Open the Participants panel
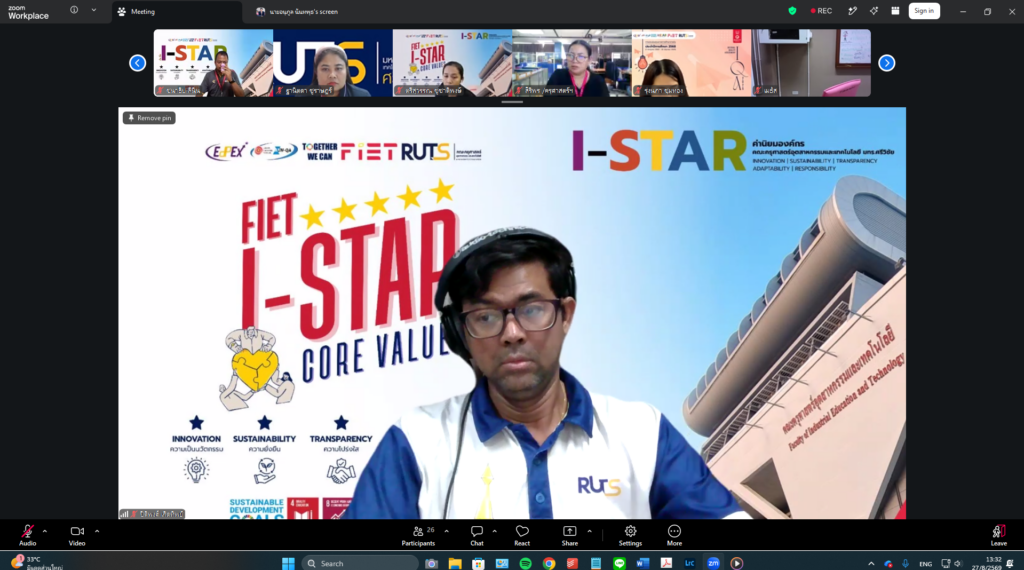The height and width of the screenshot is (570, 1024). [419, 535]
